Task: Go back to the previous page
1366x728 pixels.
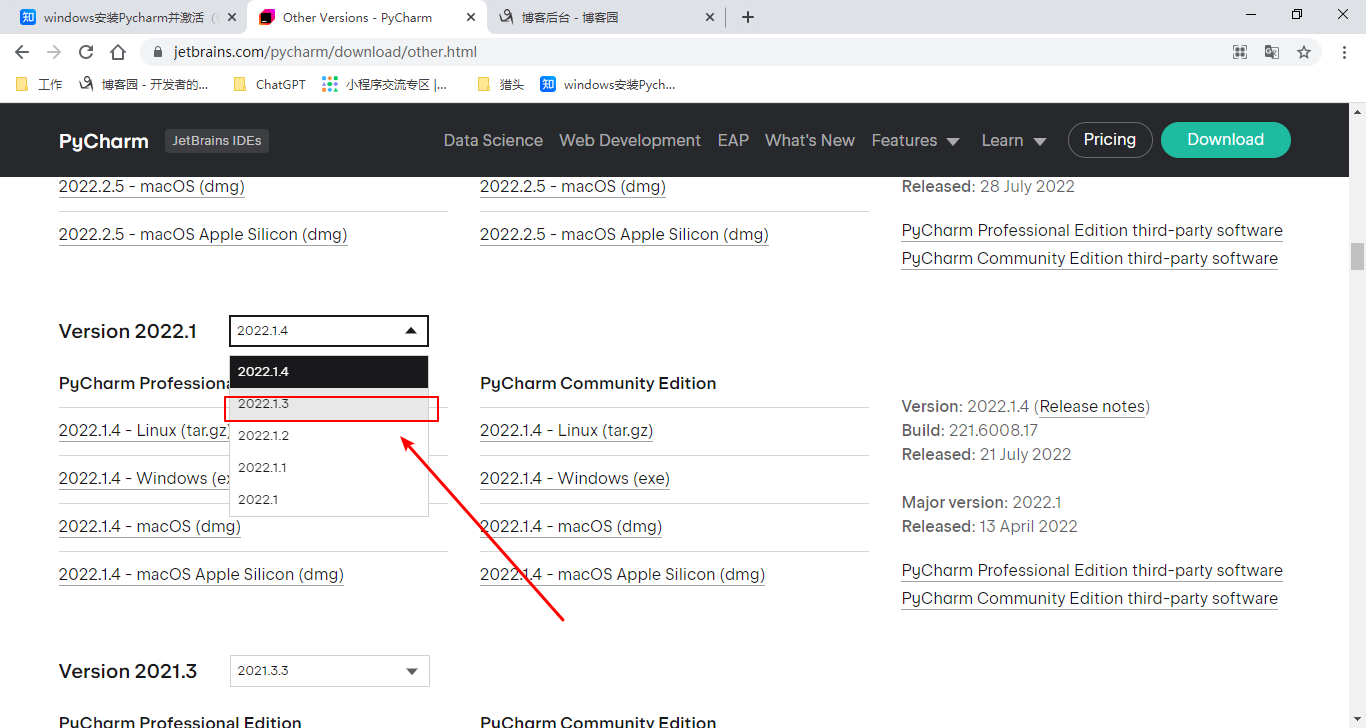Action: (x=22, y=52)
